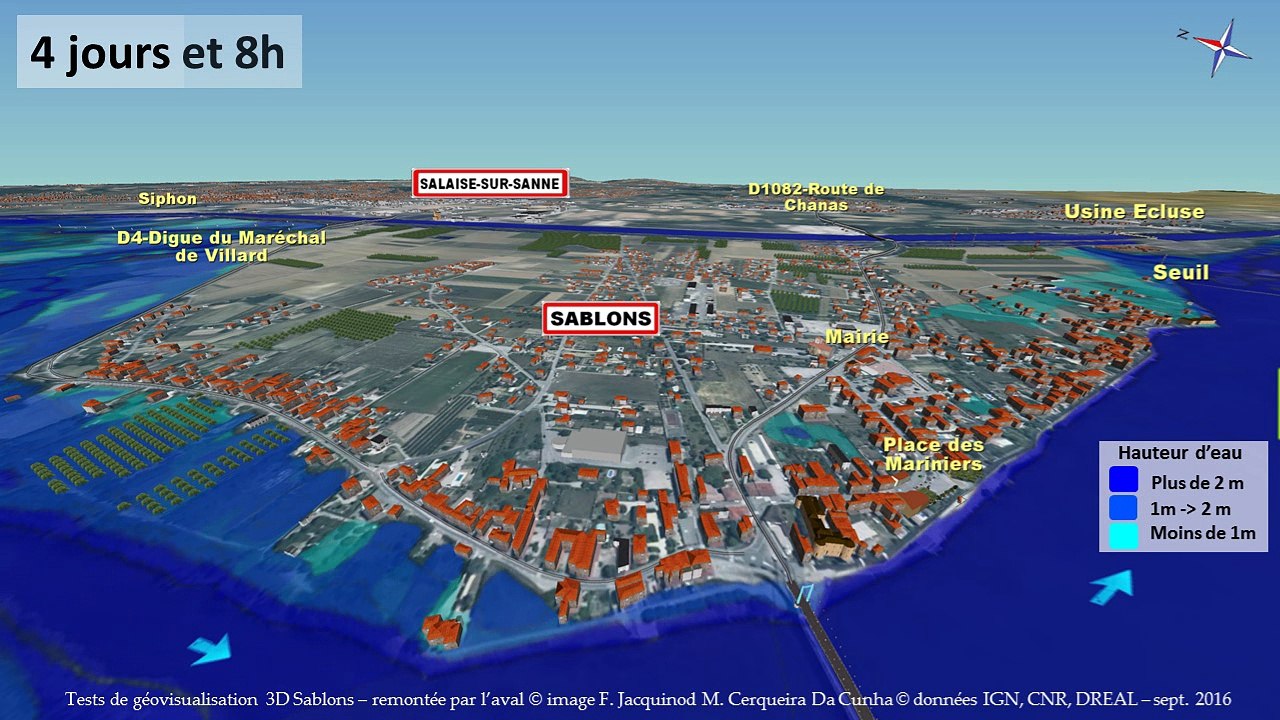Click the 'Usine Ecluse' label
Viewport: 1280px width, 720px height.
(1134, 212)
